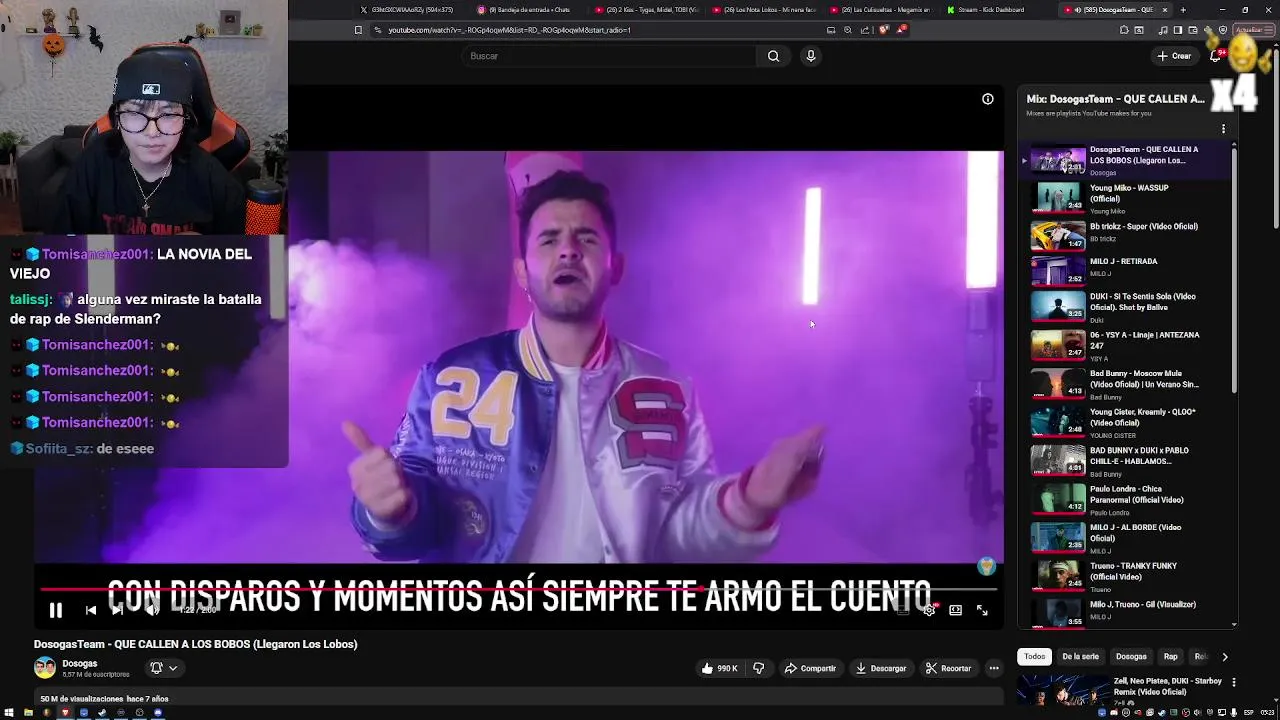Play DUKI - Si Te Sentis Sola
1280x720 pixels.
1125,307
